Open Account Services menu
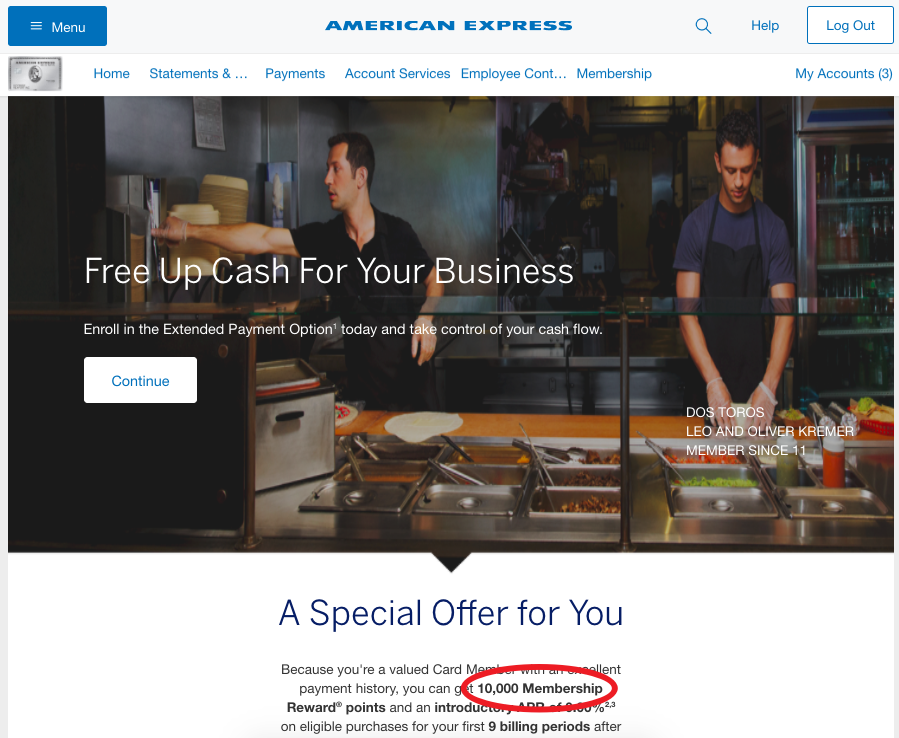 click(397, 73)
